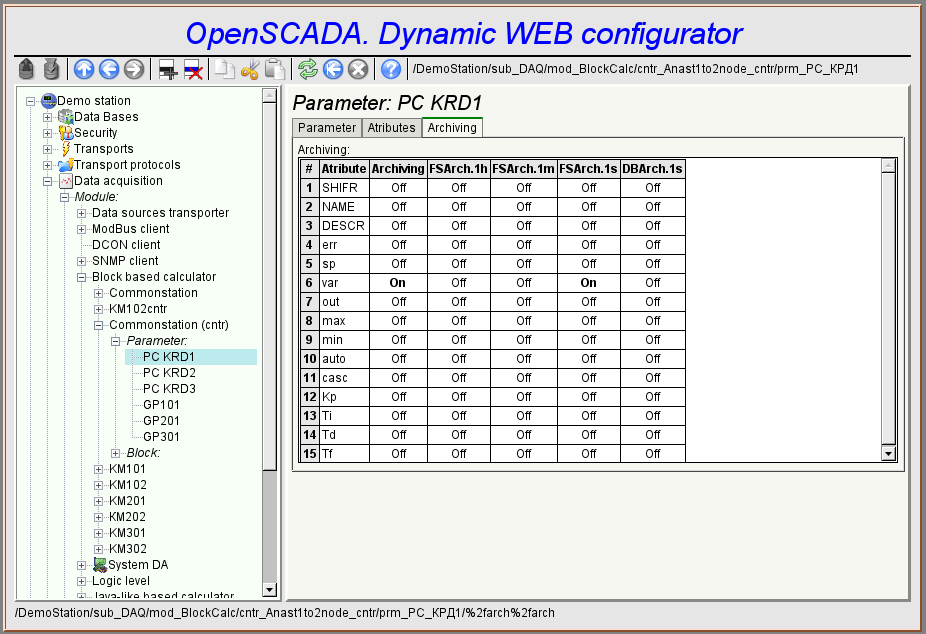Viewport: 926px width, 634px height.
Task: Click the Load from database toolbar icon
Action: [x=26, y=69]
